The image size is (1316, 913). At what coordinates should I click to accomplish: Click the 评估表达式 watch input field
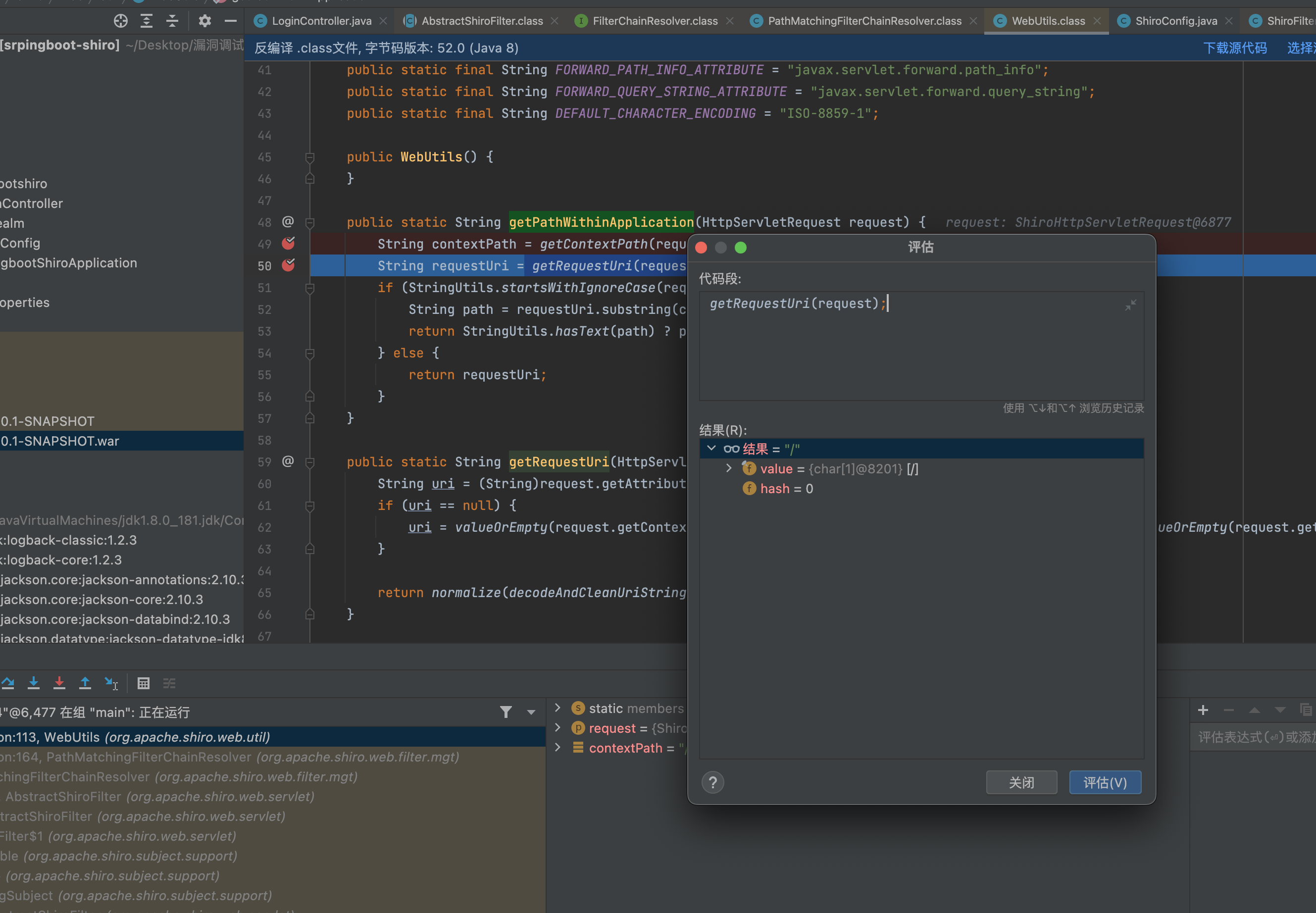[x=1253, y=737]
